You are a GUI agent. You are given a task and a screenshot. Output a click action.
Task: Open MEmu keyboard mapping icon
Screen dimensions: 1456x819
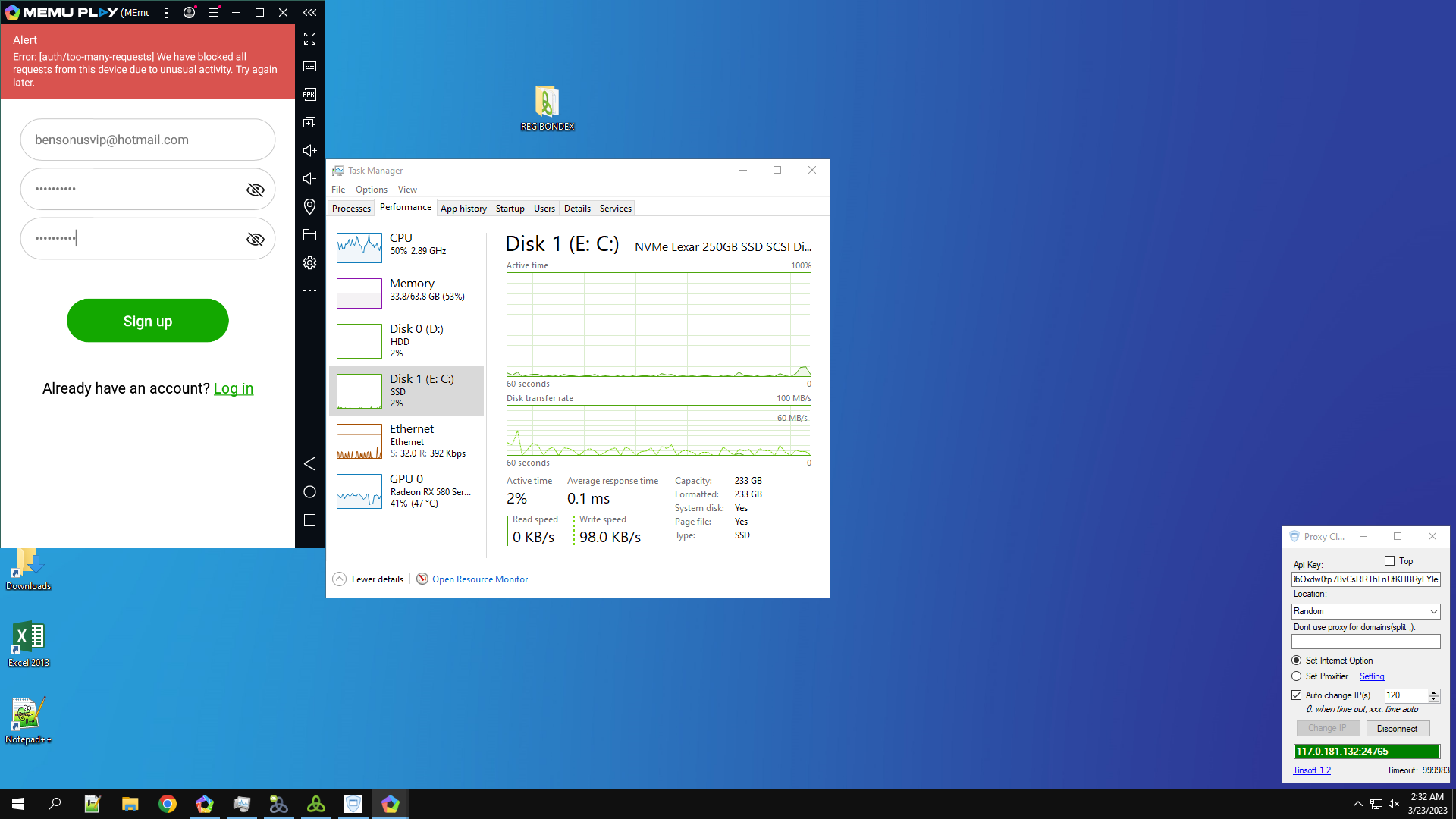point(309,67)
